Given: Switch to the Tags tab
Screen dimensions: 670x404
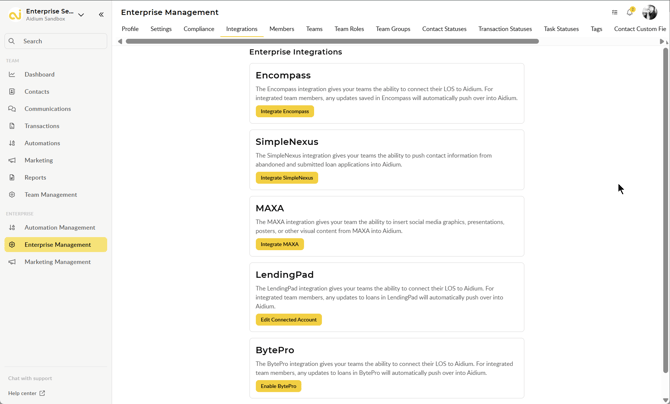Looking at the screenshot, I should [x=597, y=29].
